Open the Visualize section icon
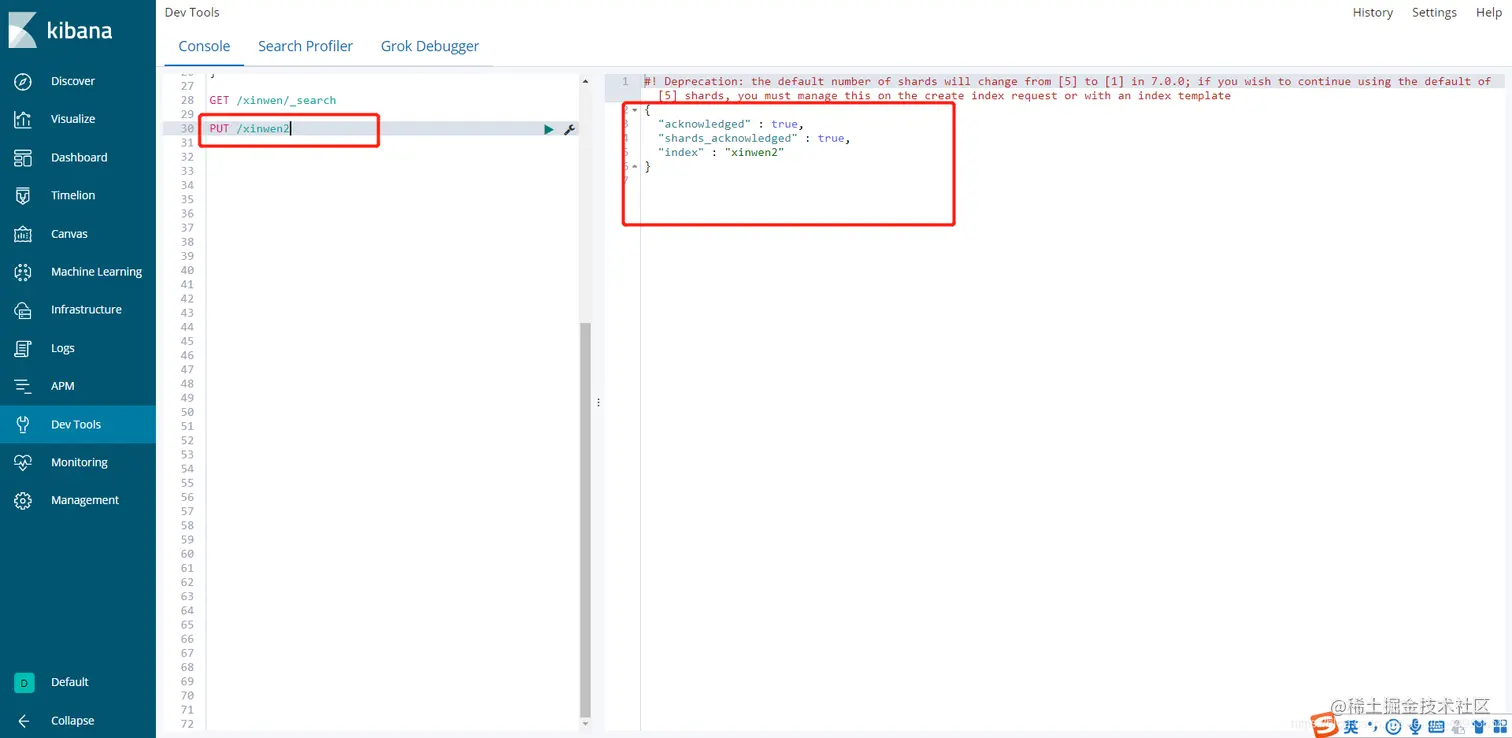Image resolution: width=1512 pixels, height=738 pixels. tap(23, 119)
